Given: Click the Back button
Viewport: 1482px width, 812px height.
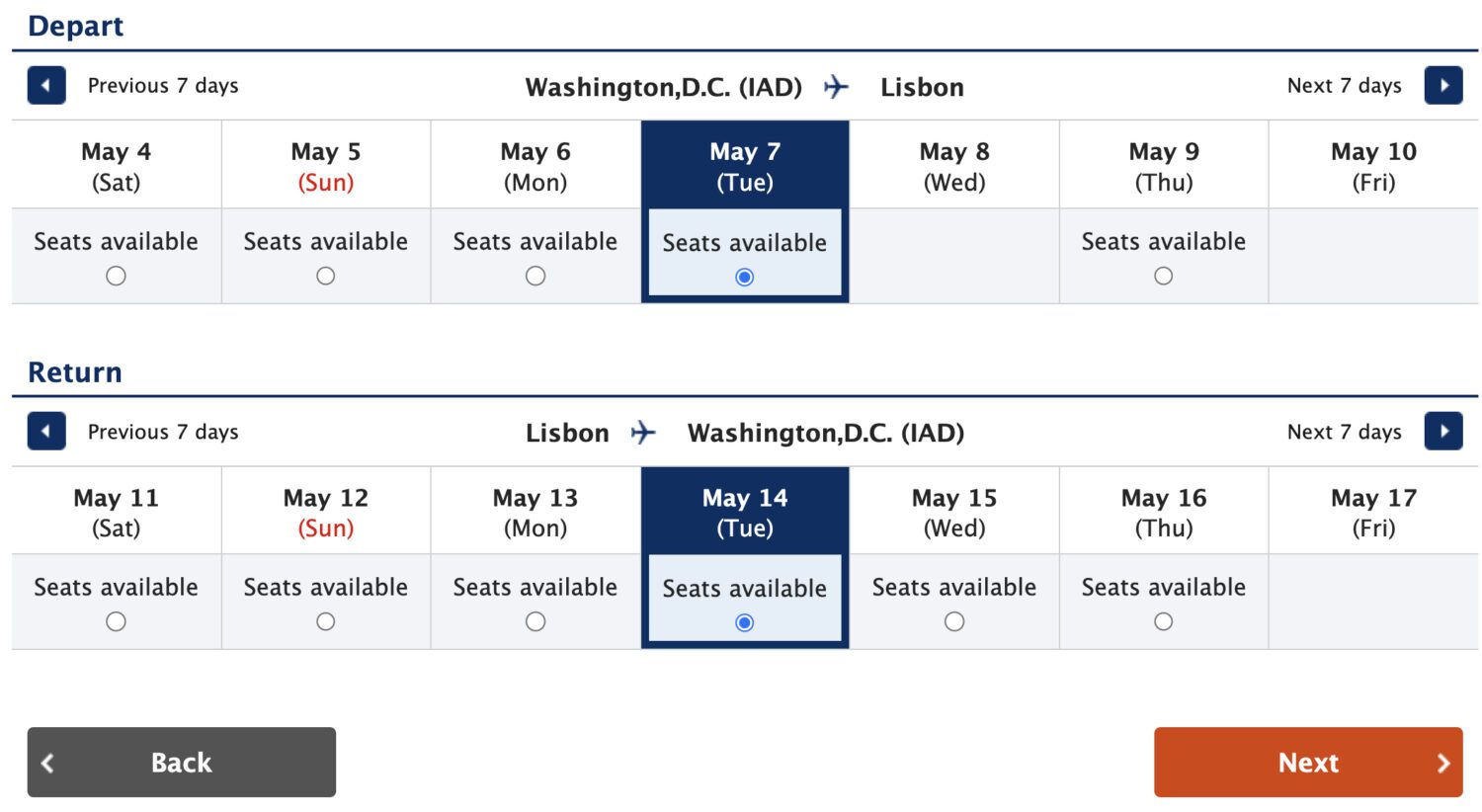Looking at the screenshot, I should [181, 762].
